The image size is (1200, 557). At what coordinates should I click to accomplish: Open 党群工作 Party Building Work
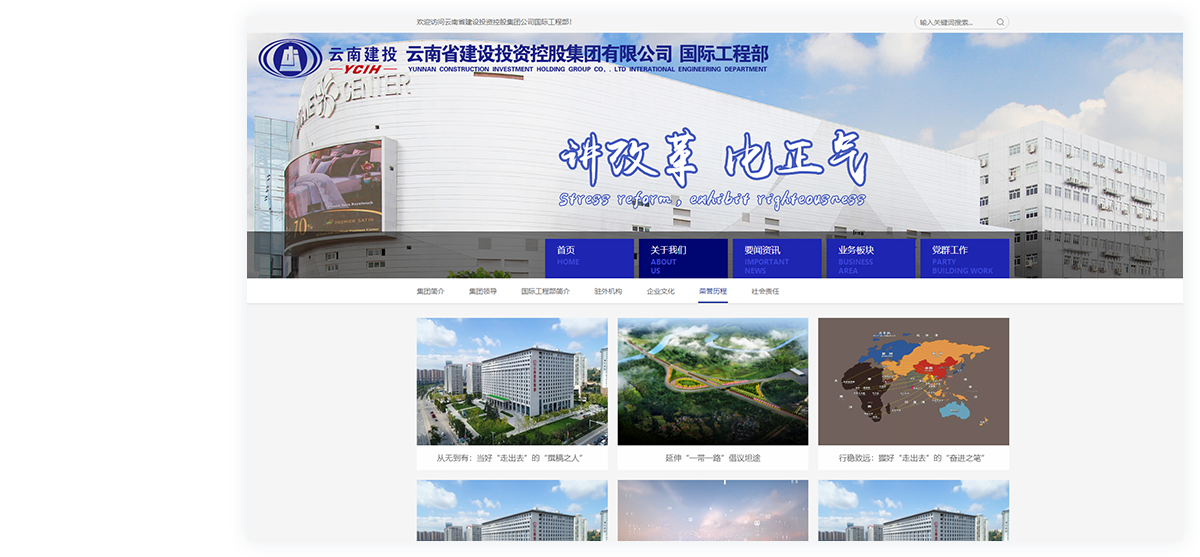963,258
